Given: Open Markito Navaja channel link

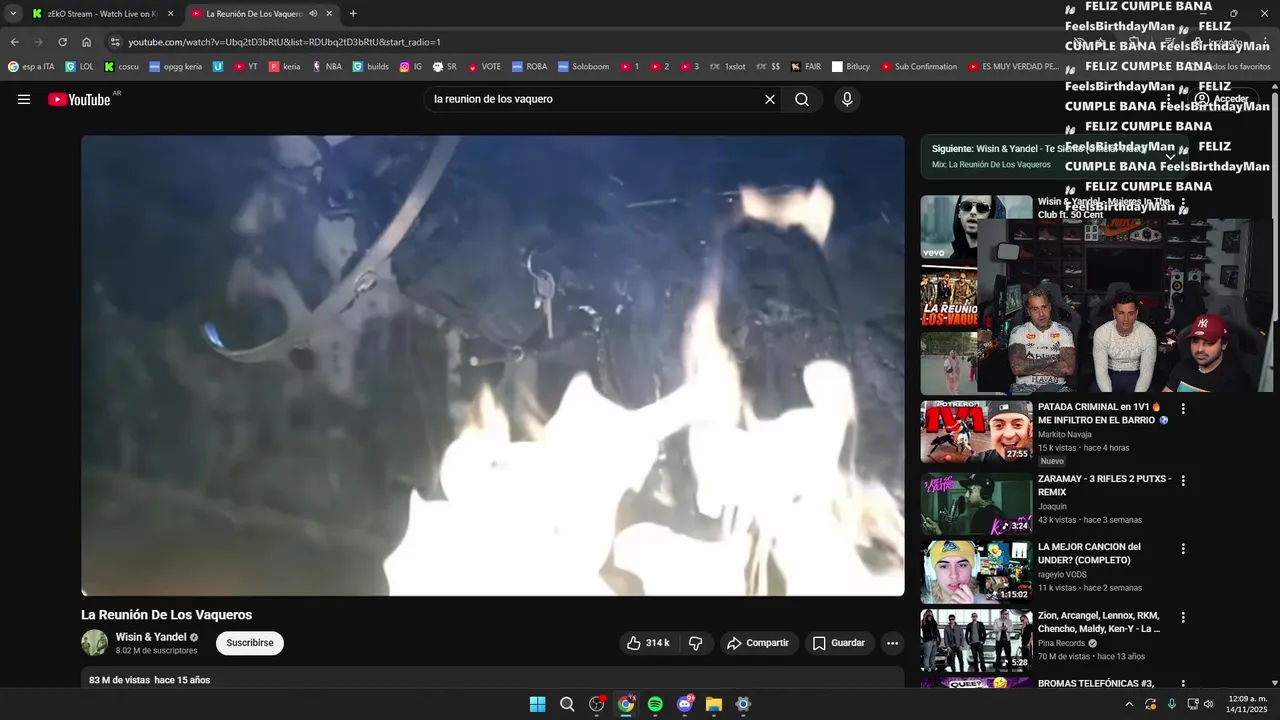Looking at the screenshot, I should [1065, 435].
